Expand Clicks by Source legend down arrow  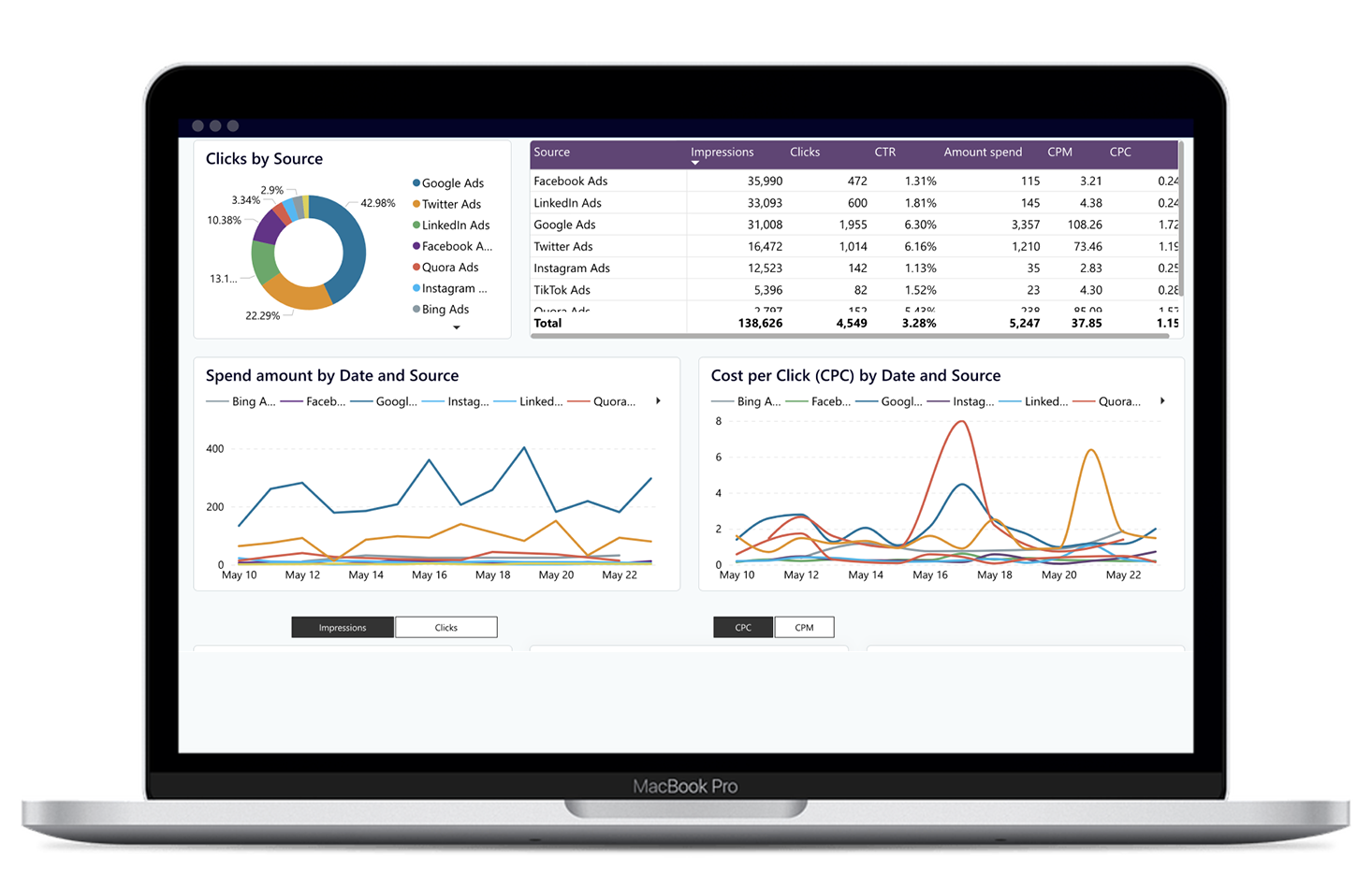(x=457, y=327)
